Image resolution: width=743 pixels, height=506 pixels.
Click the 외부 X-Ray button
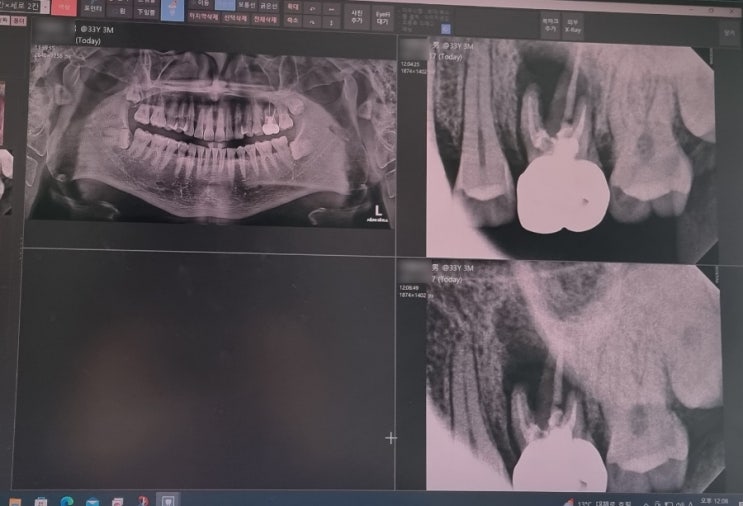573,26
